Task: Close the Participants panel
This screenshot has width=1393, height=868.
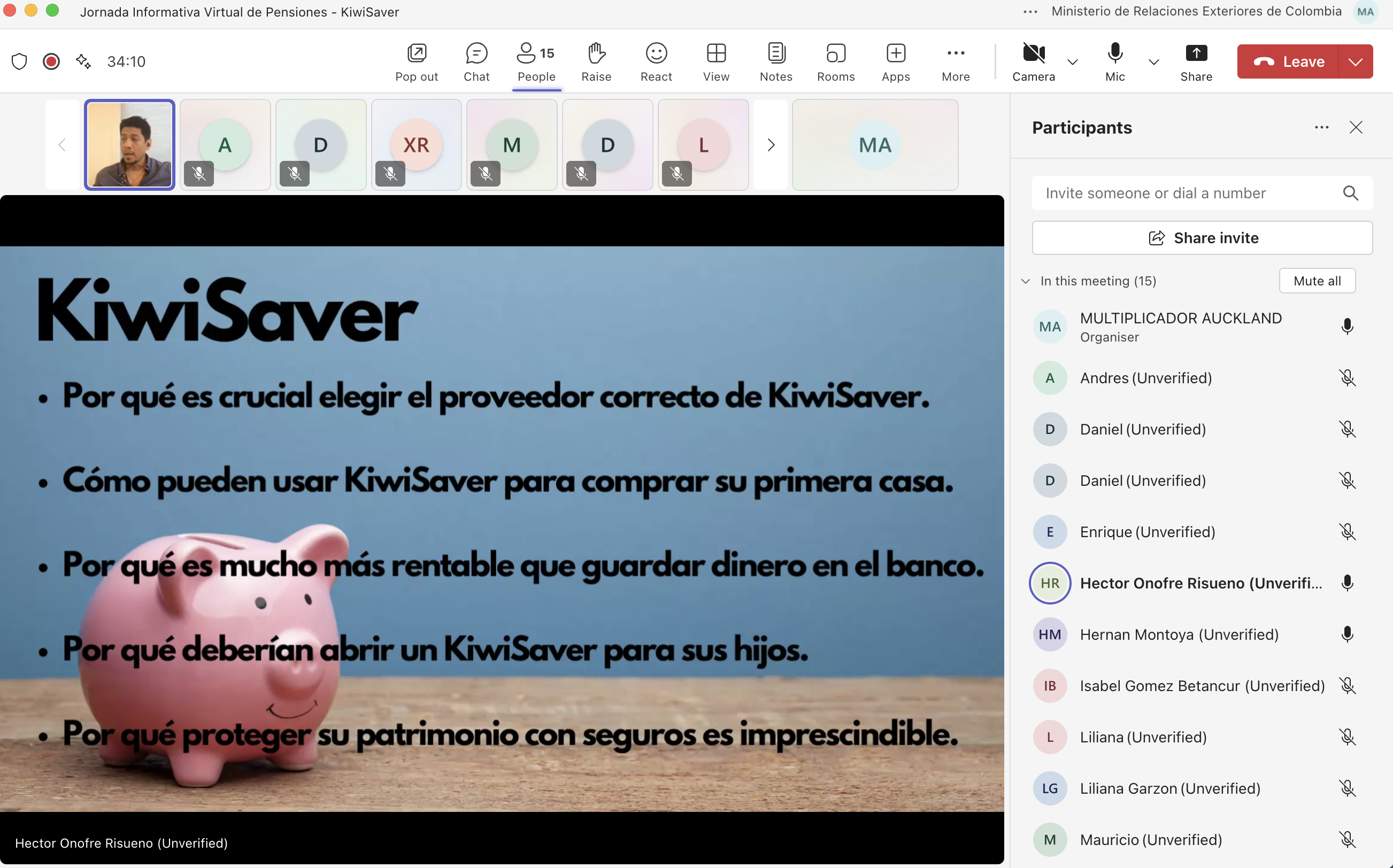Action: point(1356,127)
